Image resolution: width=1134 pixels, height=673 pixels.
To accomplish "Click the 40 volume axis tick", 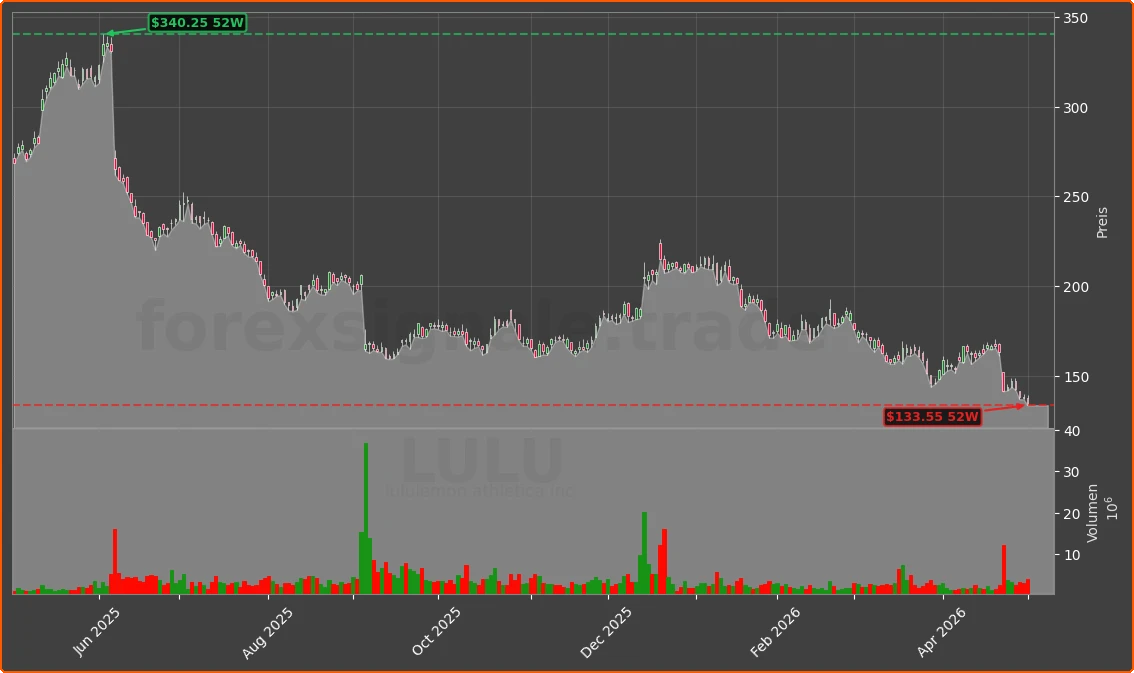I will [1072, 431].
